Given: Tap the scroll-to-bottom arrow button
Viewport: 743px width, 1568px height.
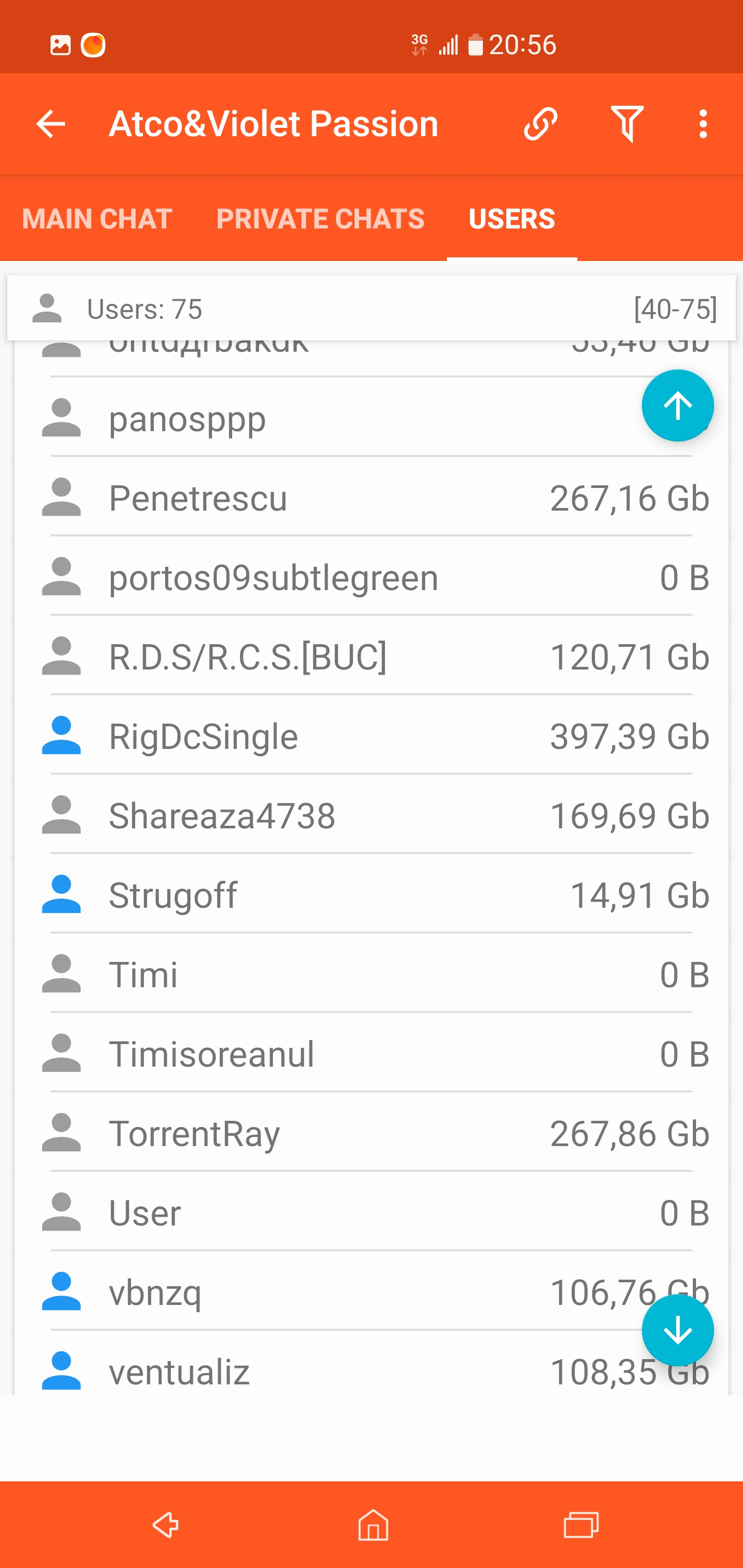Looking at the screenshot, I should [x=677, y=1331].
